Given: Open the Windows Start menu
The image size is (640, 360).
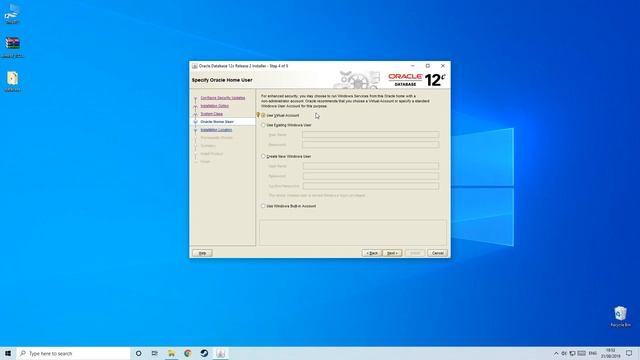Looking at the screenshot, I should (8, 353).
